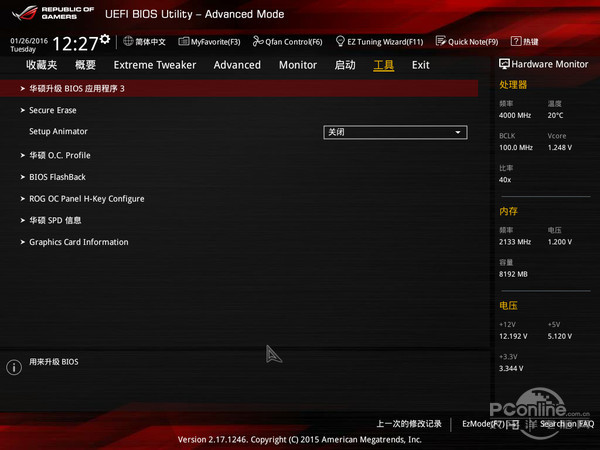
Task: Click the +3.3V reading 3.344 V
Action: click(511, 368)
